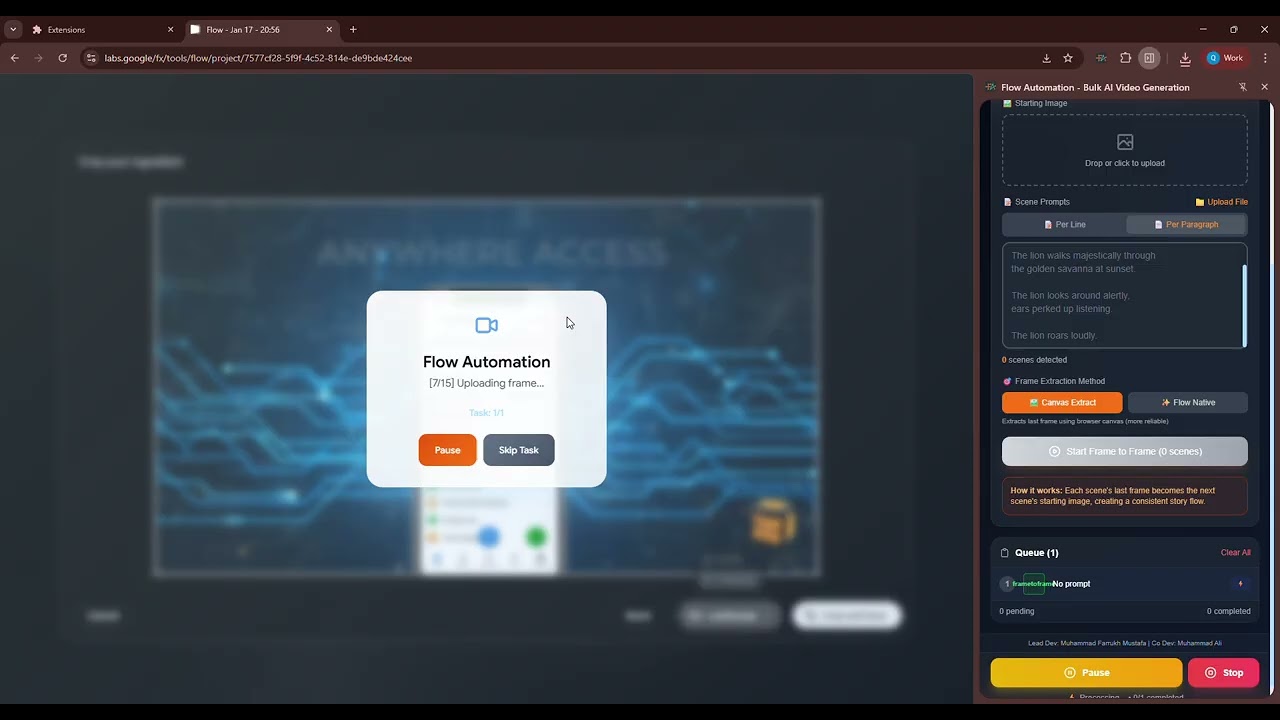Bookmark this page with the star
The image size is (1280, 720).
pyautogui.click(x=1068, y=58)
